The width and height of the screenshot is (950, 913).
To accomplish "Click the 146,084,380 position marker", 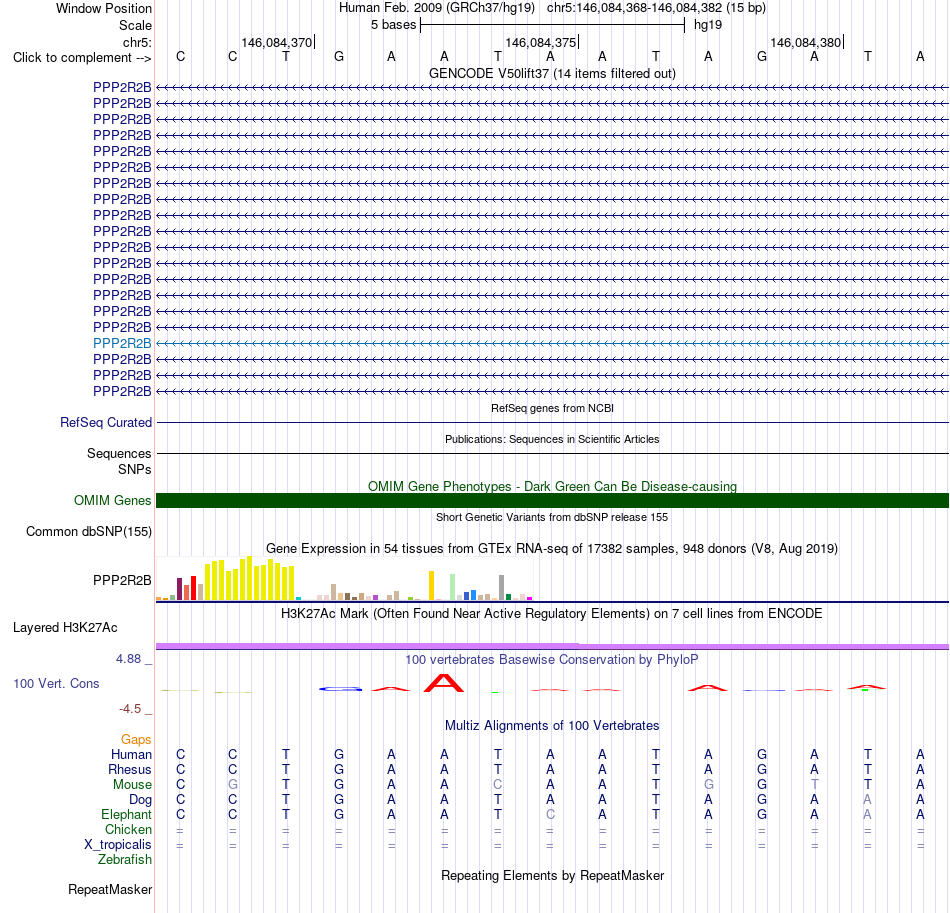I will pos(806,42).
